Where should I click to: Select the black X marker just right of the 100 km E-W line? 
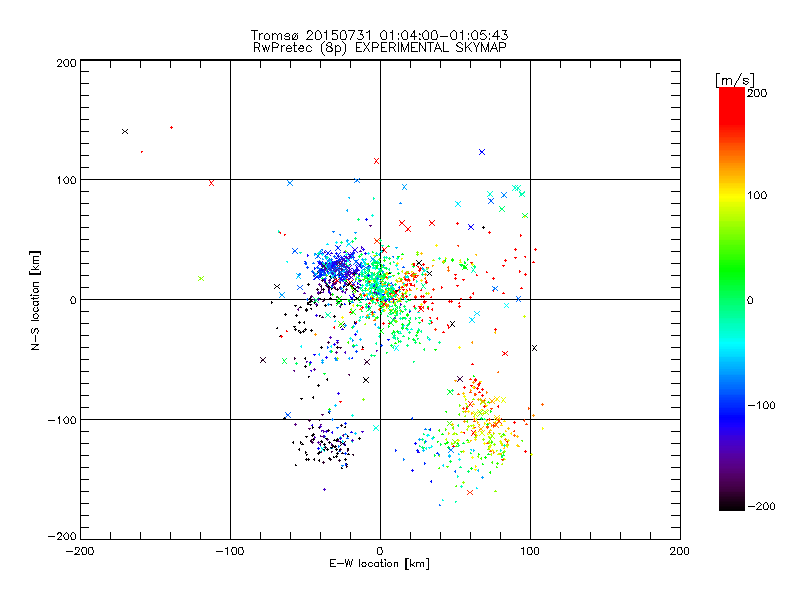(535, 348)
